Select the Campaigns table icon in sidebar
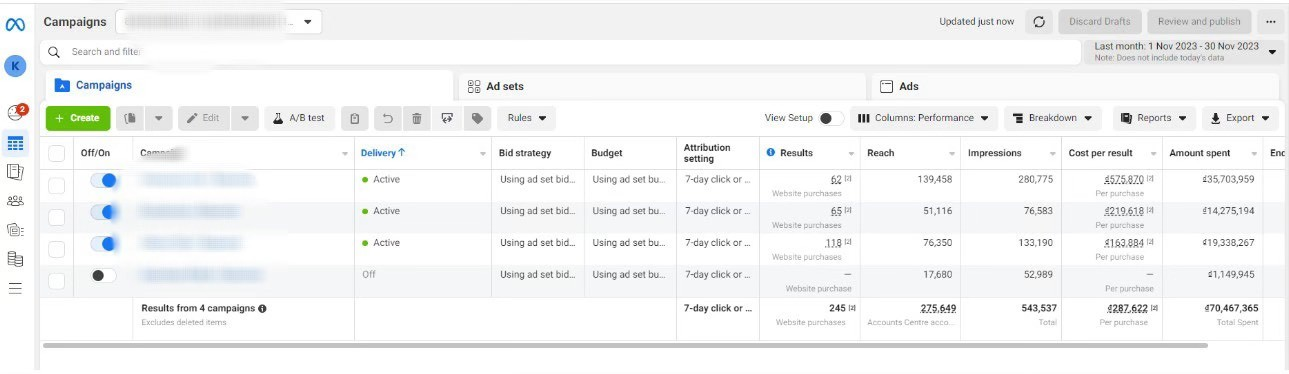The image size is (1289, 374). (15, 143)
